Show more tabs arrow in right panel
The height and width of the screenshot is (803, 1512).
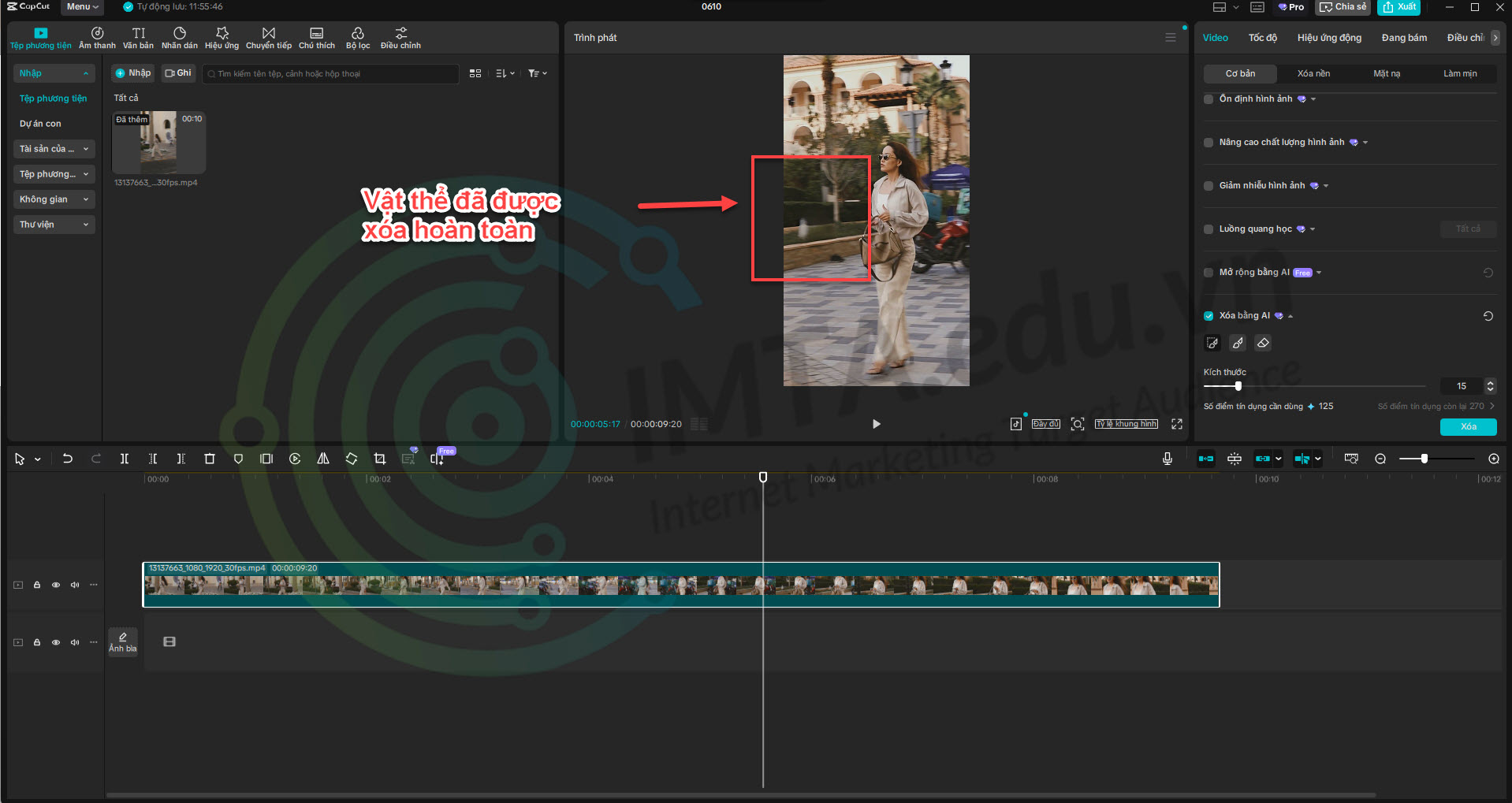point(1495,38)
